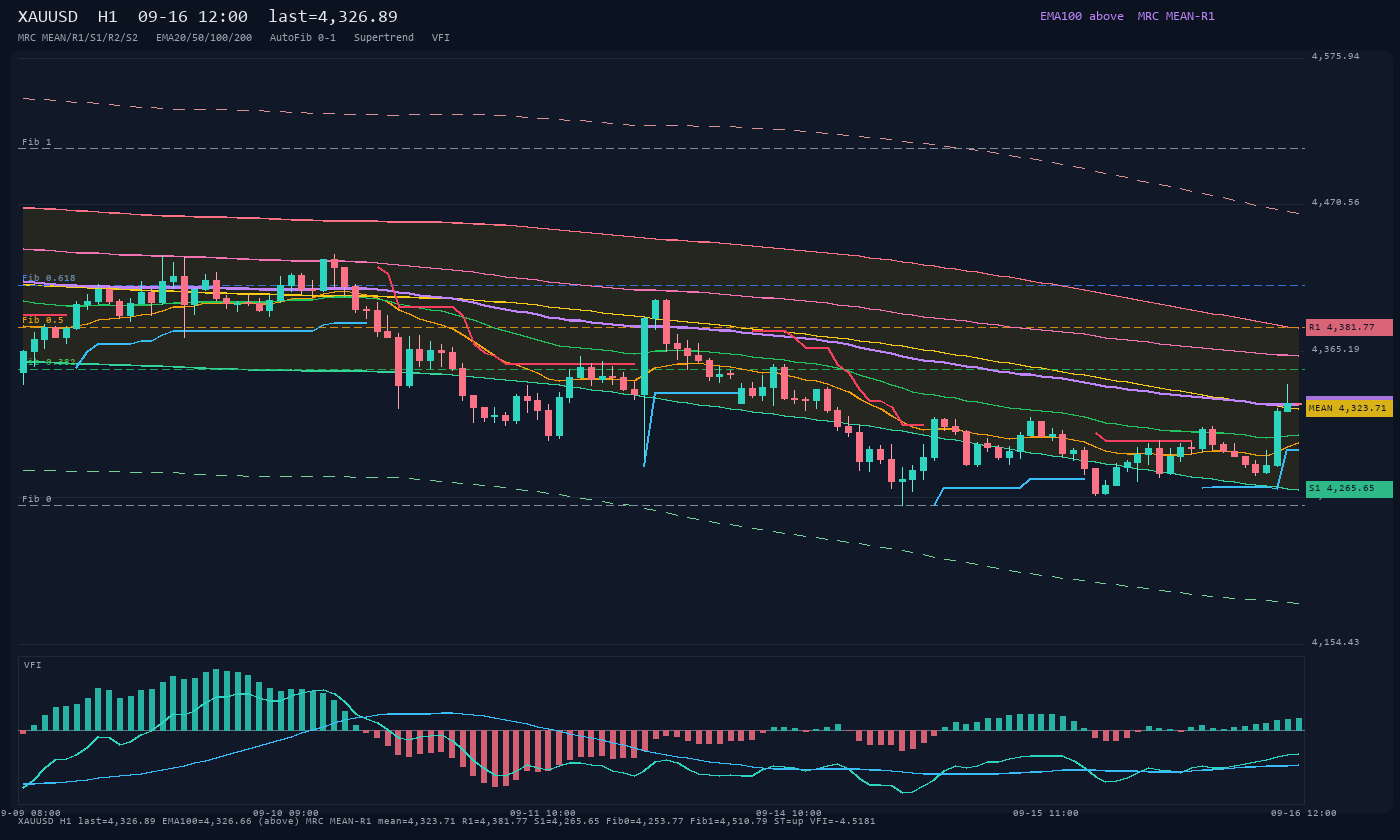
Task: Click the Fib 0 level label
Action: [37, 499]
